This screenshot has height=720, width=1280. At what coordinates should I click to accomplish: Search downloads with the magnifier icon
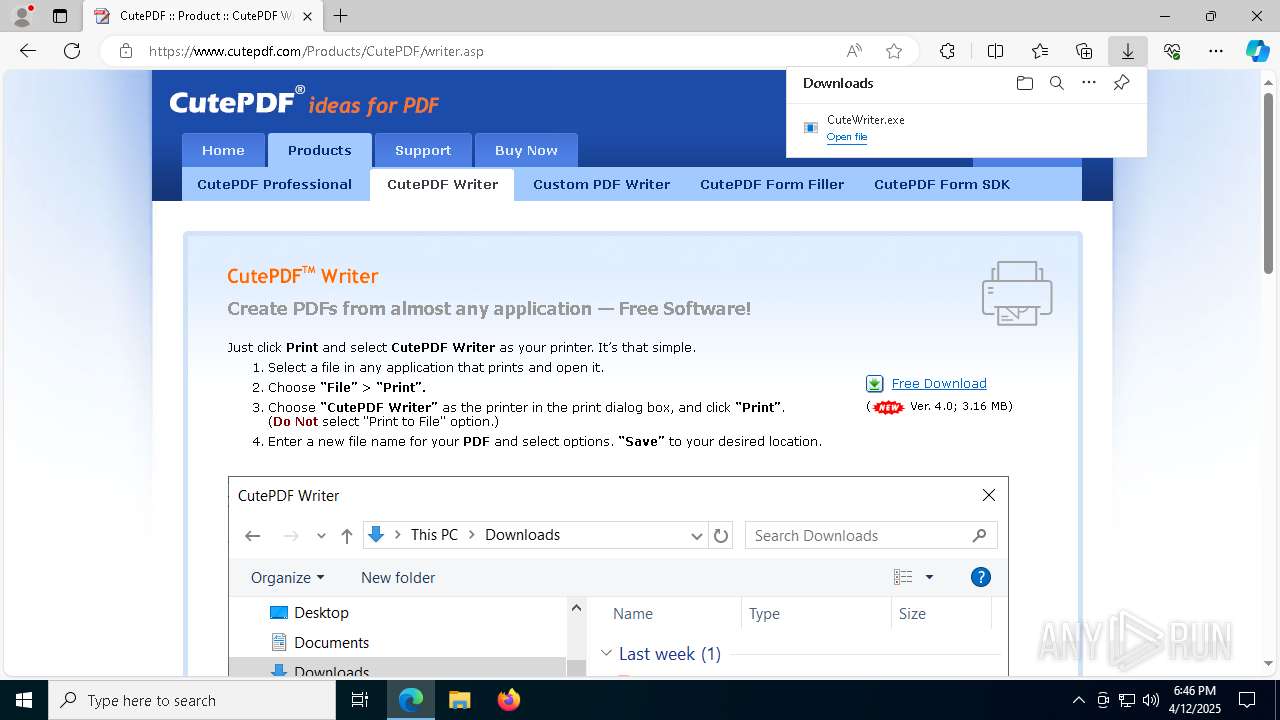1057,83
